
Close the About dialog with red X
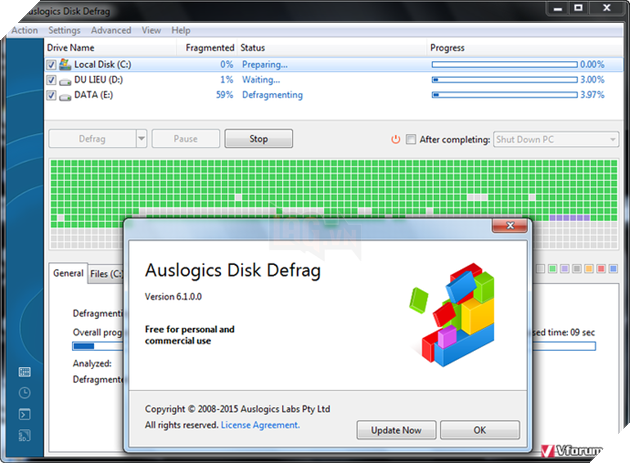click(x=510, y=225)
